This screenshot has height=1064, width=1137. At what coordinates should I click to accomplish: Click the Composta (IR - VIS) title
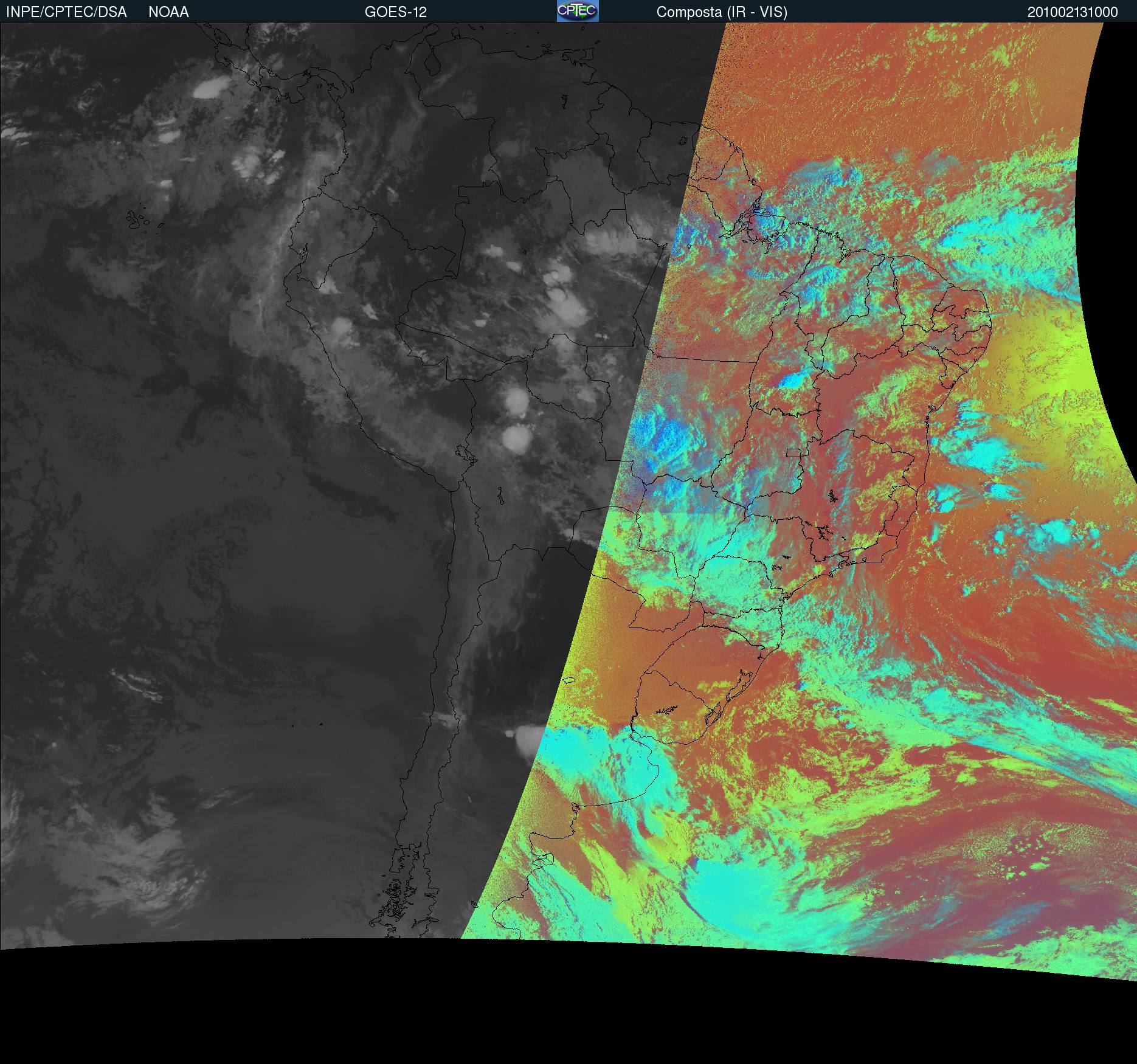click(722, 12)
